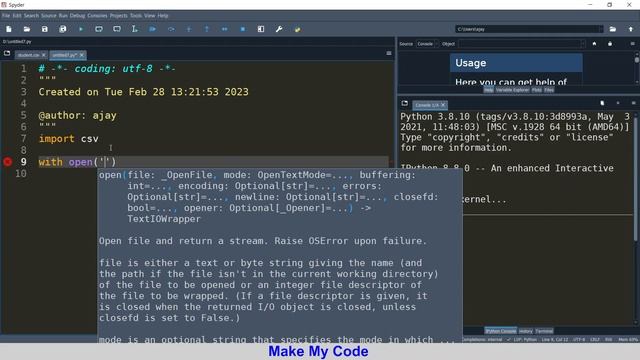Run selection or current line
This screenshot has width=640, height=360.
point(134,29)
